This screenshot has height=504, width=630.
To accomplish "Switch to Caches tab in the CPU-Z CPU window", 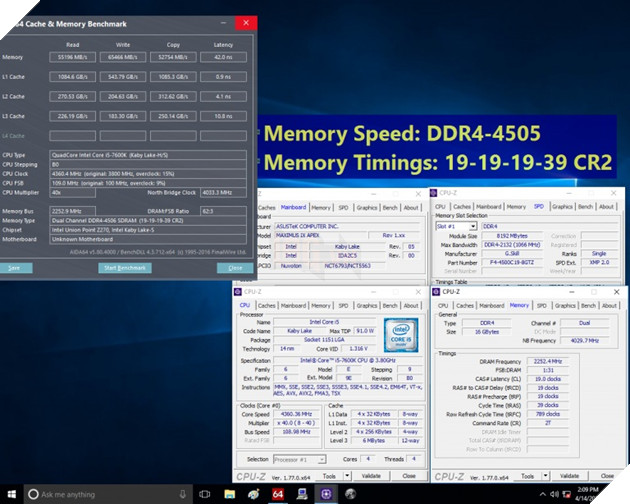I will pyautogui.click(x=266, y=306).
